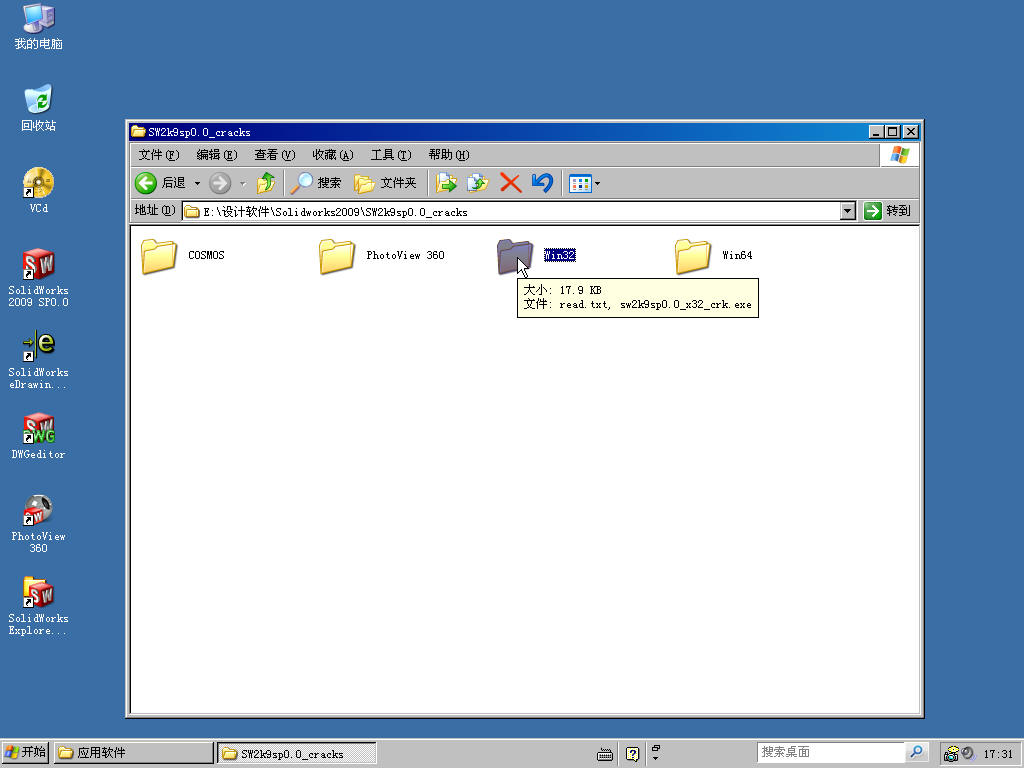Click the Win32 folder name label
1024x768 pixels.
click(x=560, y=255)
